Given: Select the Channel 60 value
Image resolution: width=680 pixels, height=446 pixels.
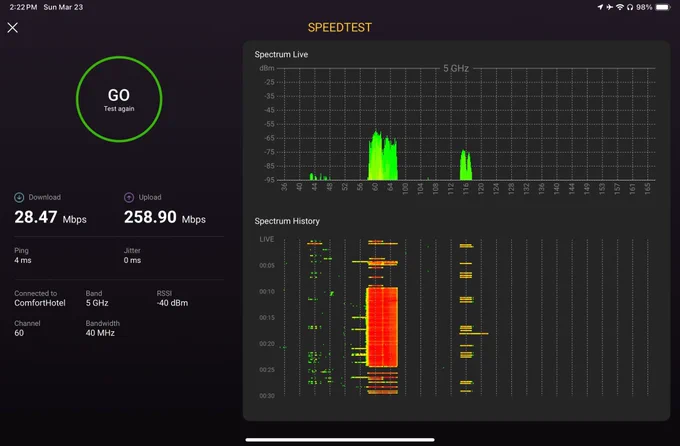Looking at the screenshot, I should (19, 333).
